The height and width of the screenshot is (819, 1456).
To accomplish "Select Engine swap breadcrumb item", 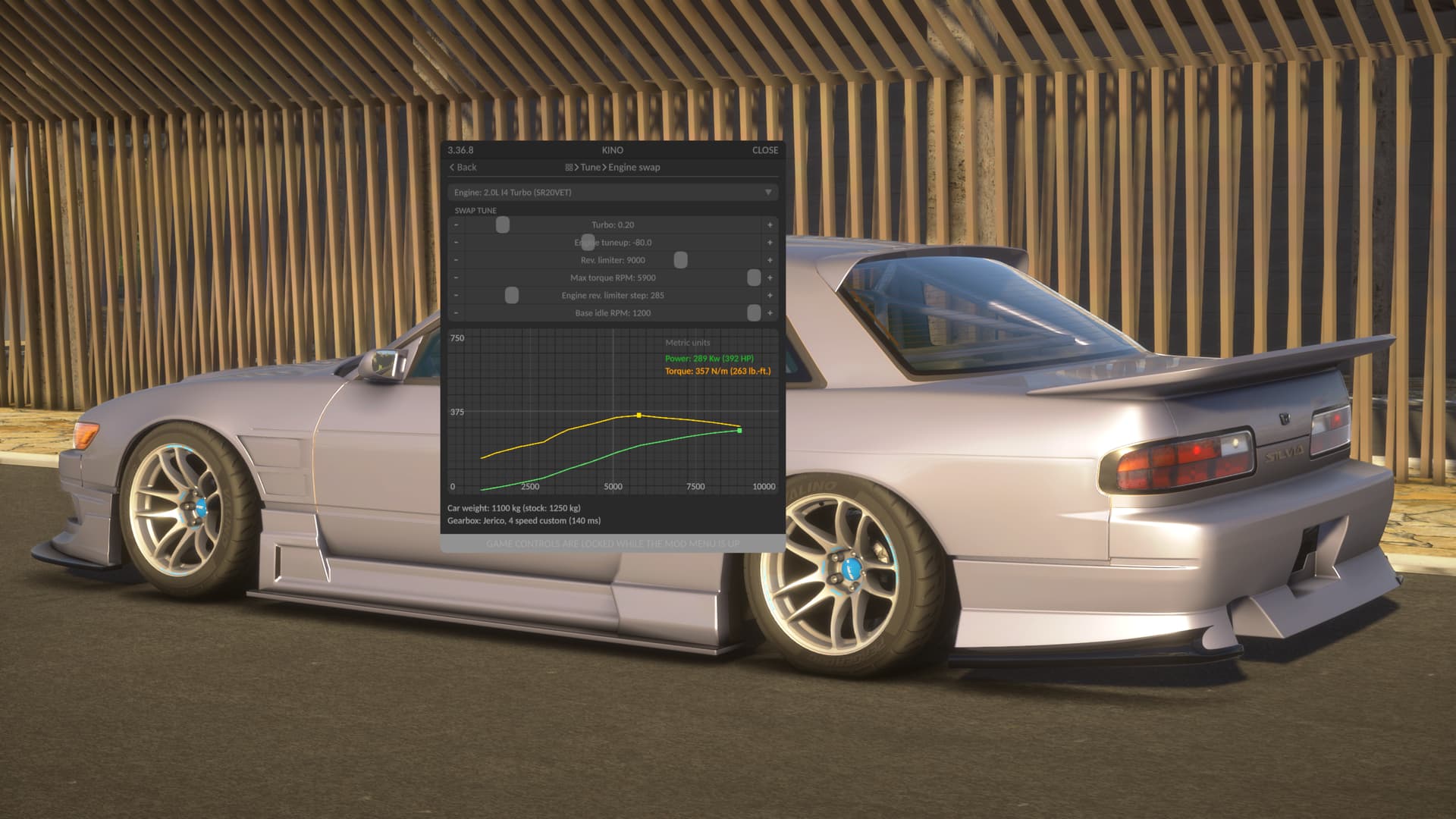I will [x=634, y=168].
